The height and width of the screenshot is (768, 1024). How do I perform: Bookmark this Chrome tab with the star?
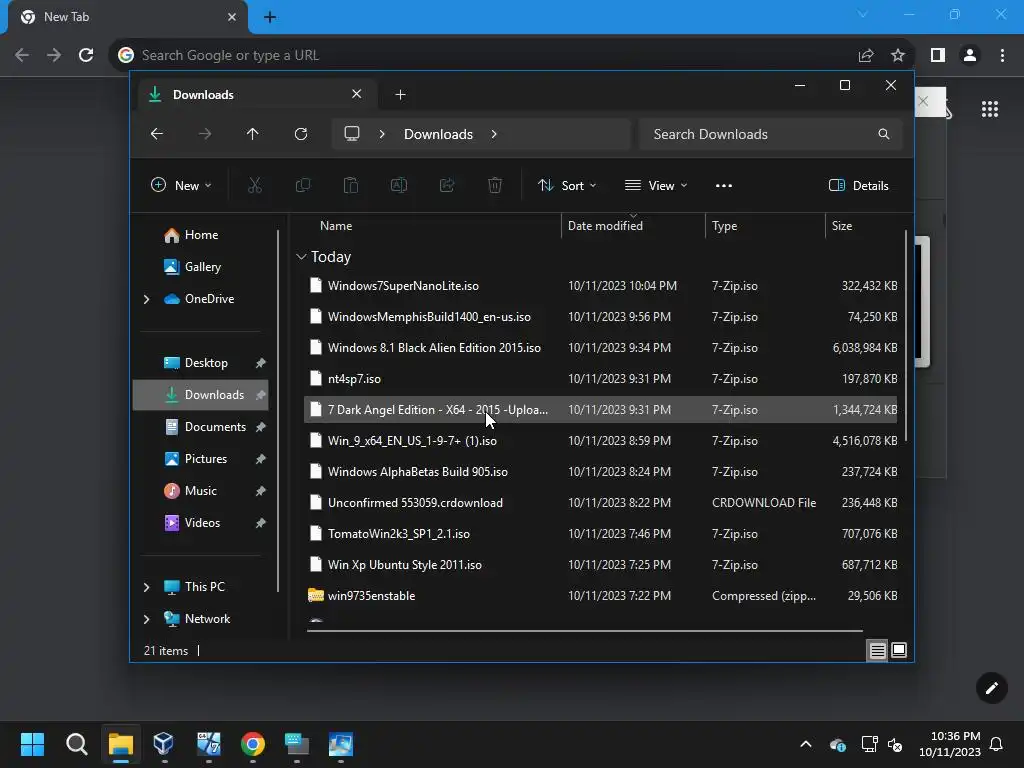pyautogui.click(x=898, y=56)
